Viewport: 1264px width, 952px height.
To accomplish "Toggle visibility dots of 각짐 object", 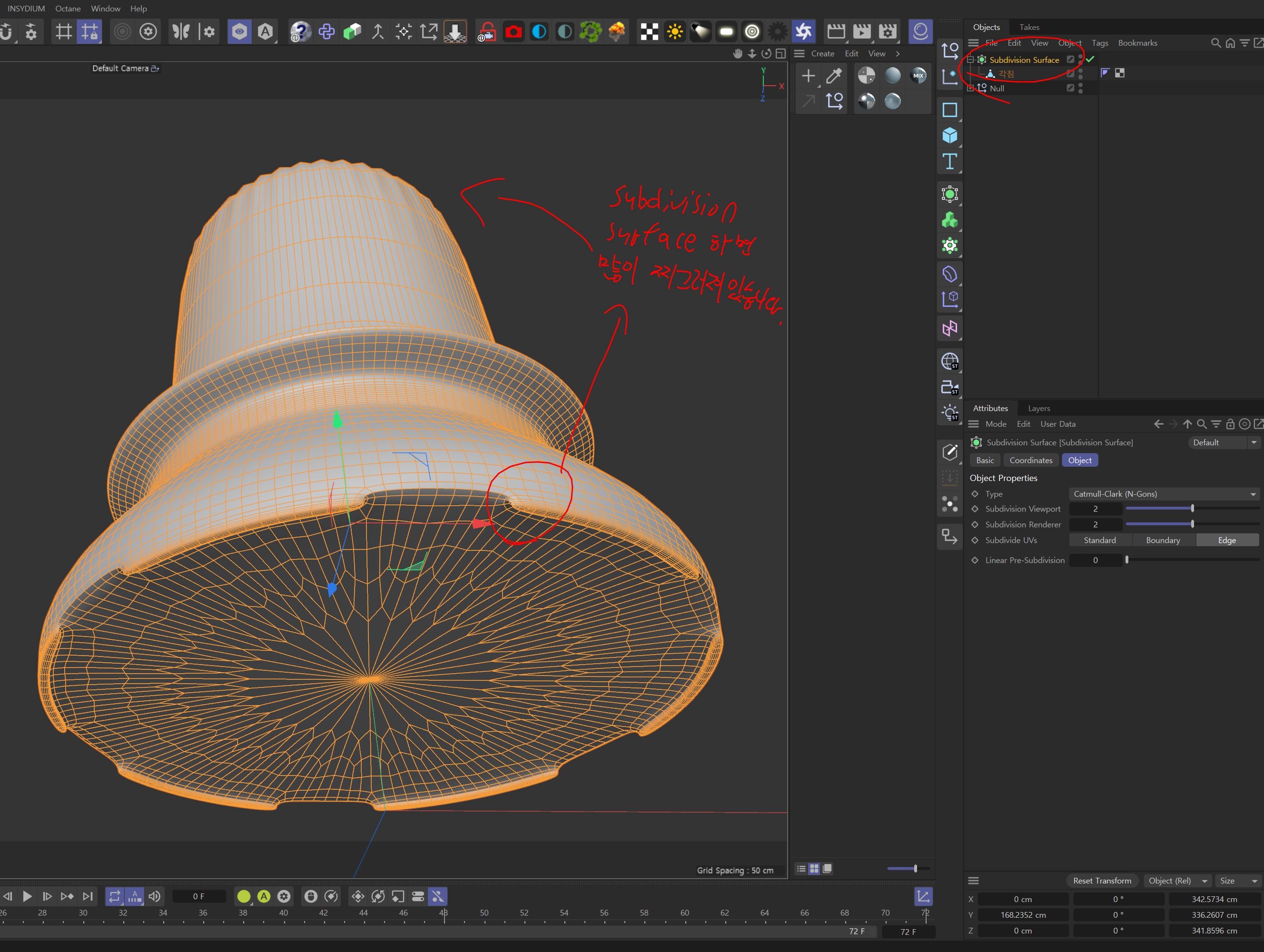I will 1080,74.
